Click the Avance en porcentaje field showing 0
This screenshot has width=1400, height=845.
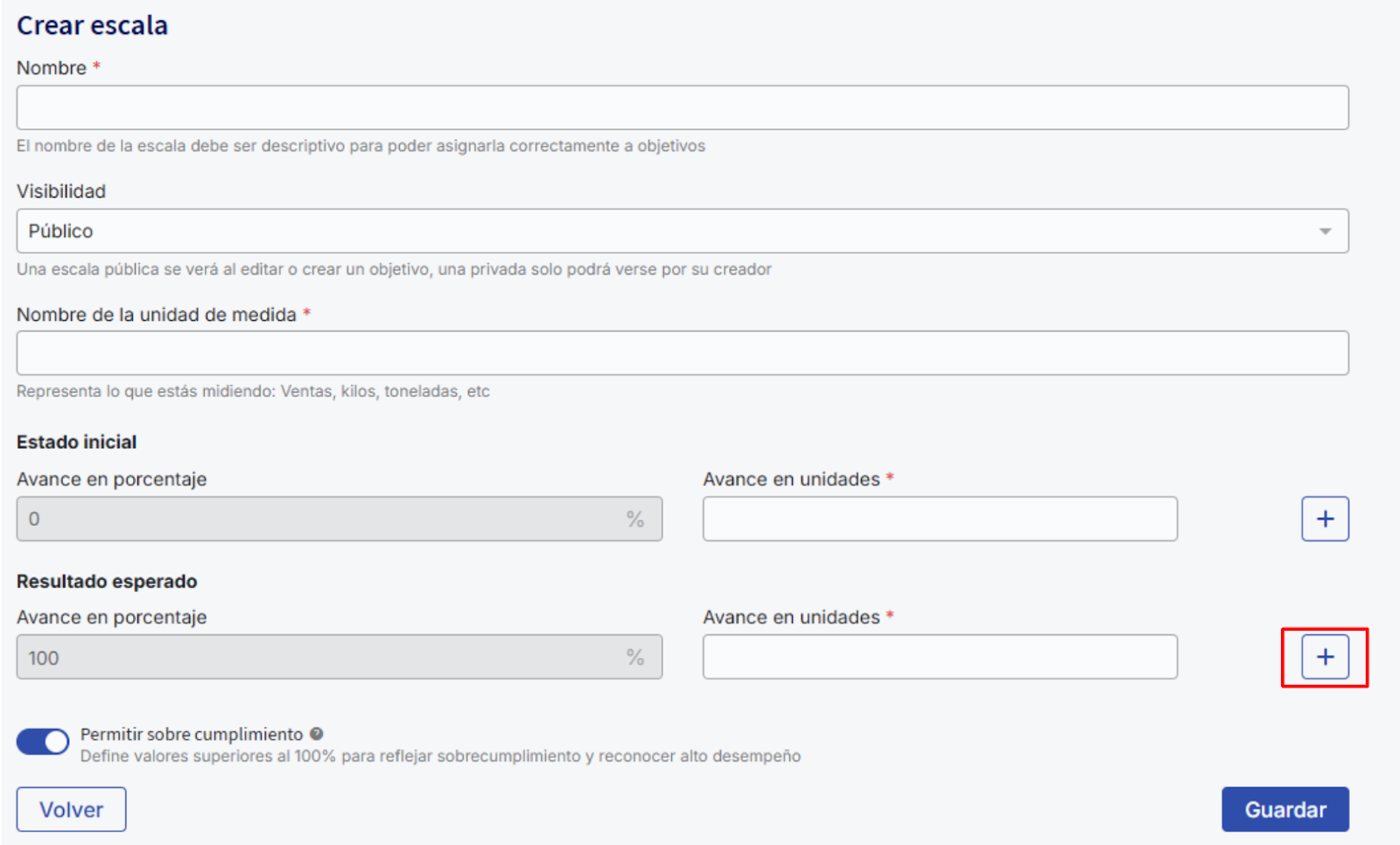click(324, 519)
